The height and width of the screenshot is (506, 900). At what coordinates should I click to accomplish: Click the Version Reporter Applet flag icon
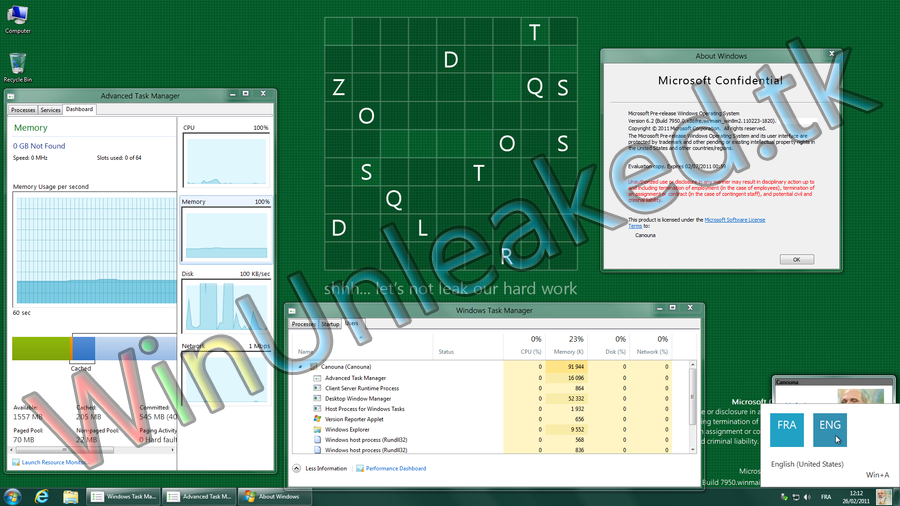pos(317,419)
